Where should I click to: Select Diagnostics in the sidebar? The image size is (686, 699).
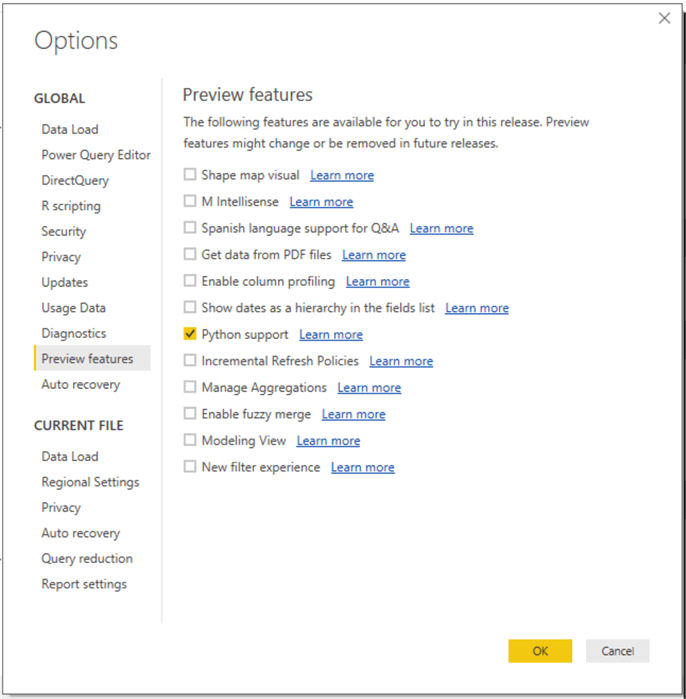(x=74, y=333)
